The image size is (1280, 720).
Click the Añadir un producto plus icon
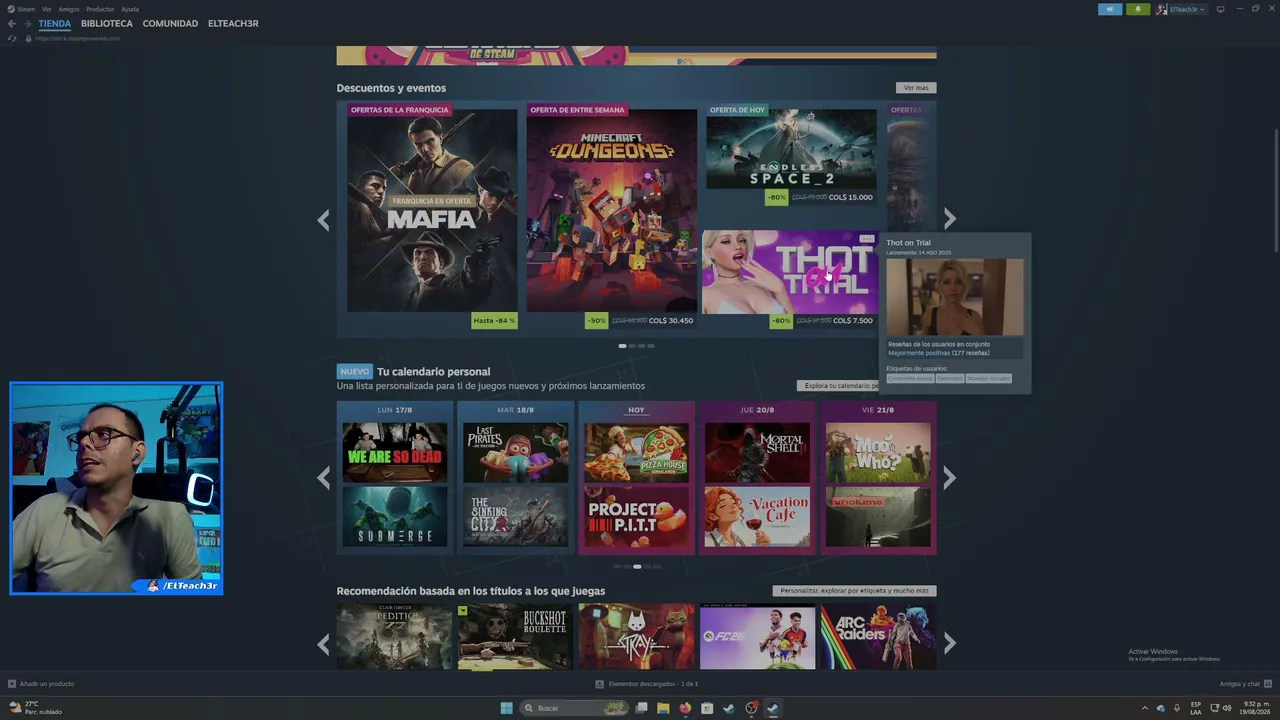12,684
